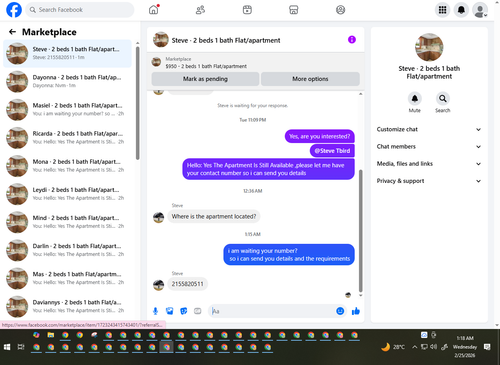Click into the Search Facebook field
The image size is (500, 365).
point(80,10)
